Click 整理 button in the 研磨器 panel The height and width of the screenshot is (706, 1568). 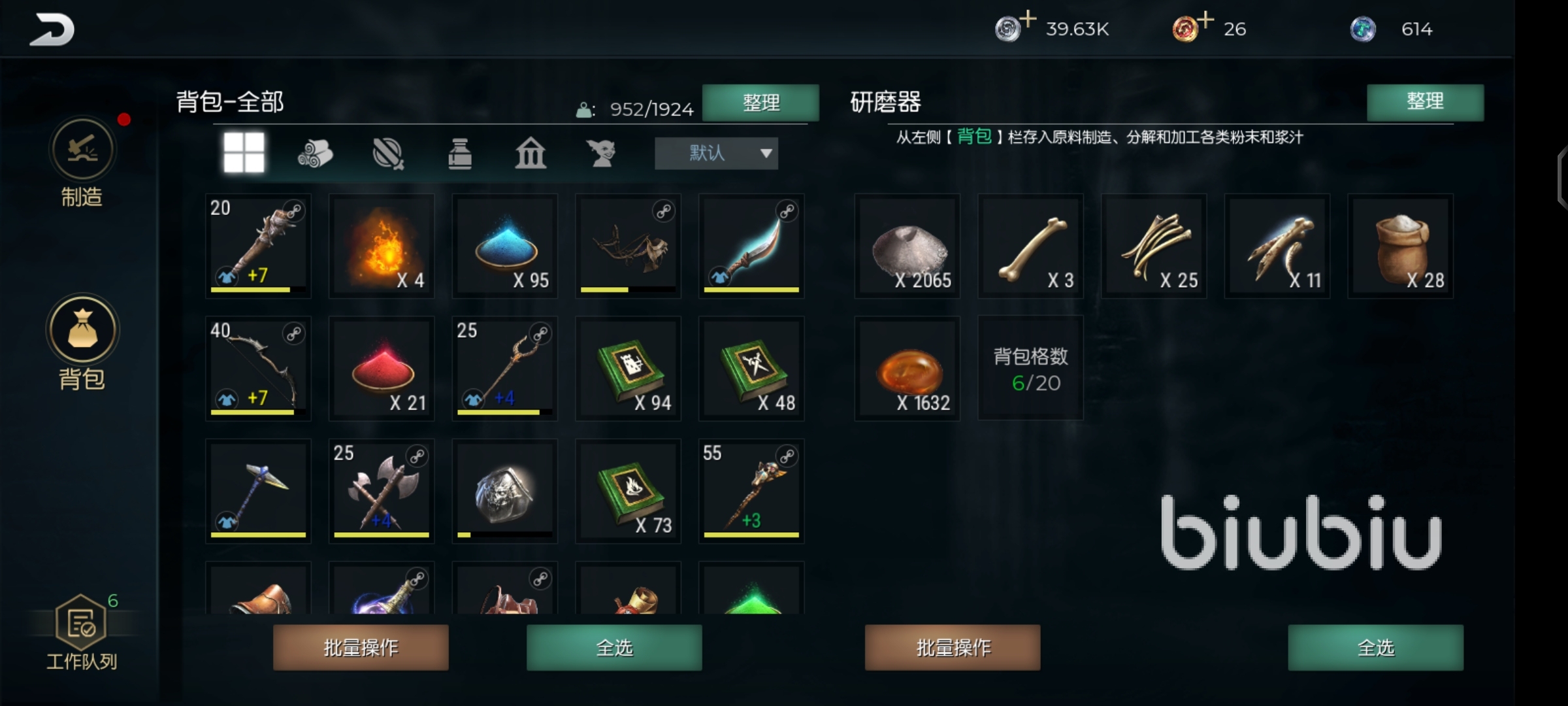[x=1425, y=102]
